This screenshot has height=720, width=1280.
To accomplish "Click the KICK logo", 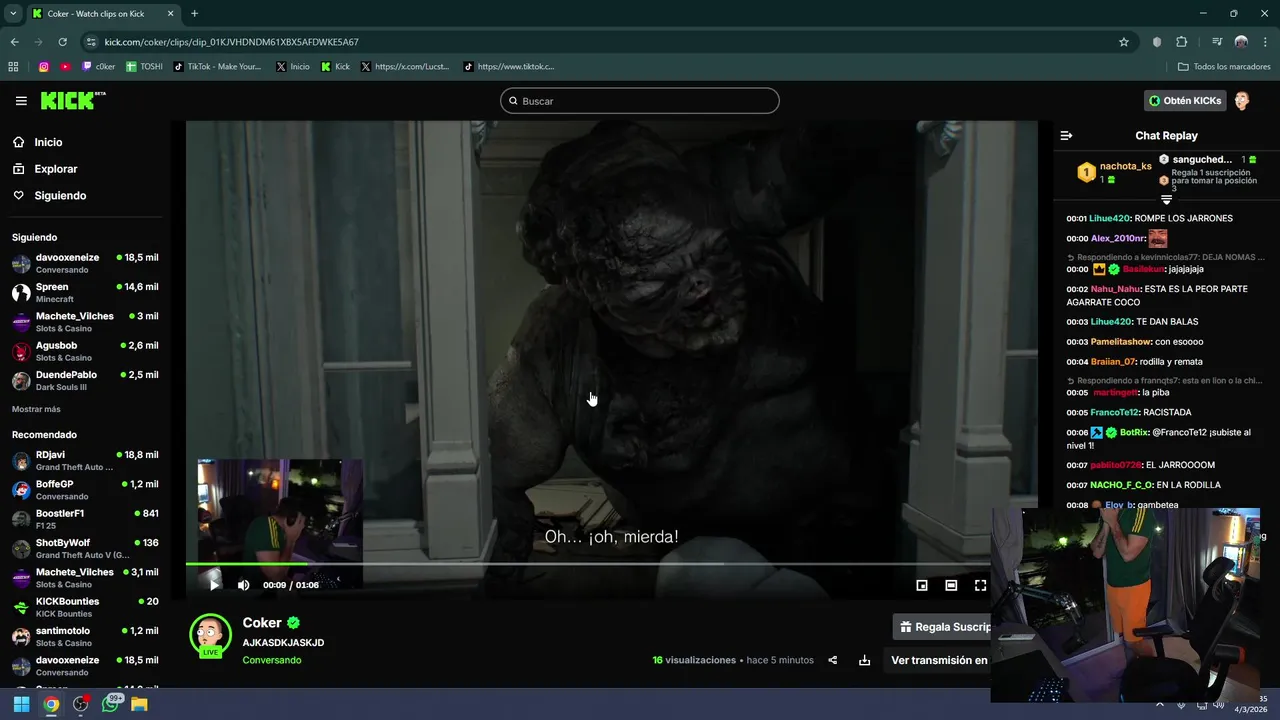I will (x=72, y=100).
